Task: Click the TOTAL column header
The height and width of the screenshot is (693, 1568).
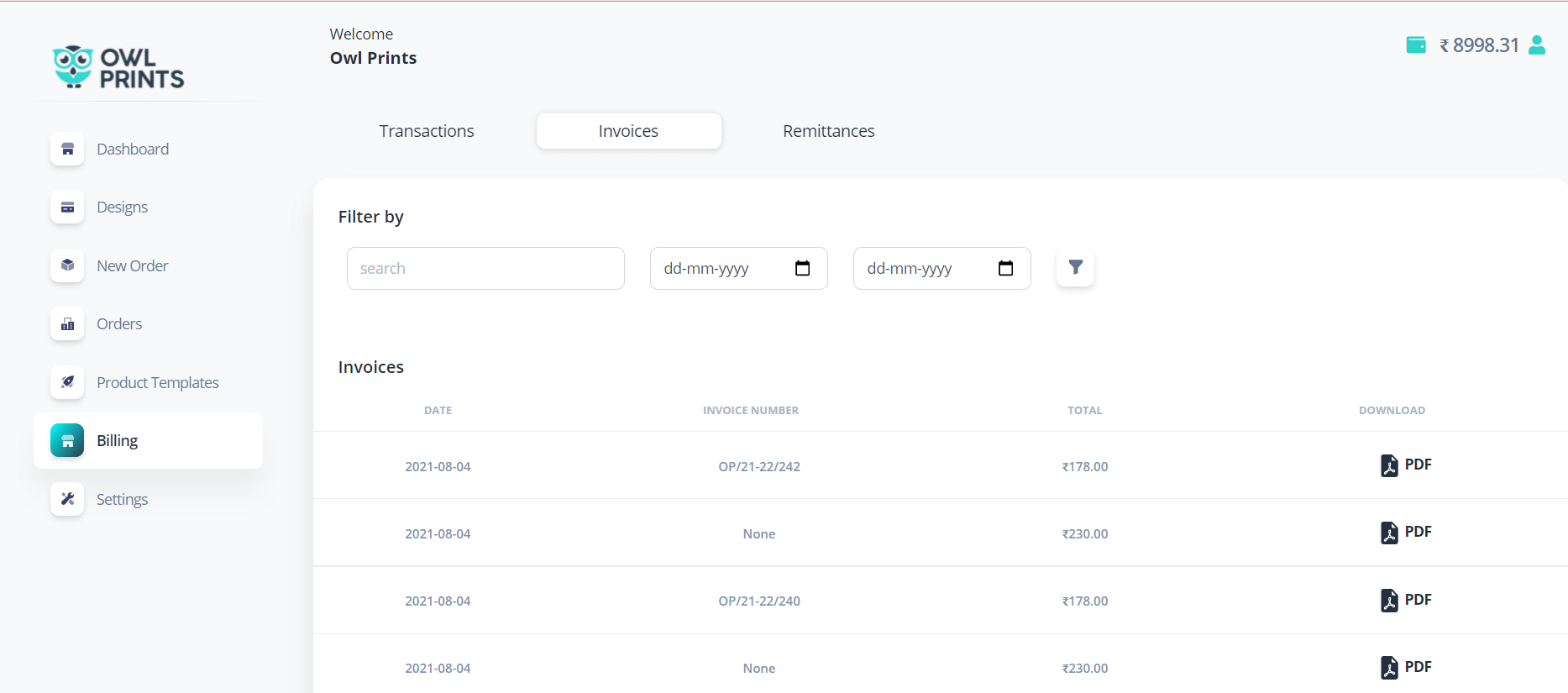Action: (x=1085, y=410)
